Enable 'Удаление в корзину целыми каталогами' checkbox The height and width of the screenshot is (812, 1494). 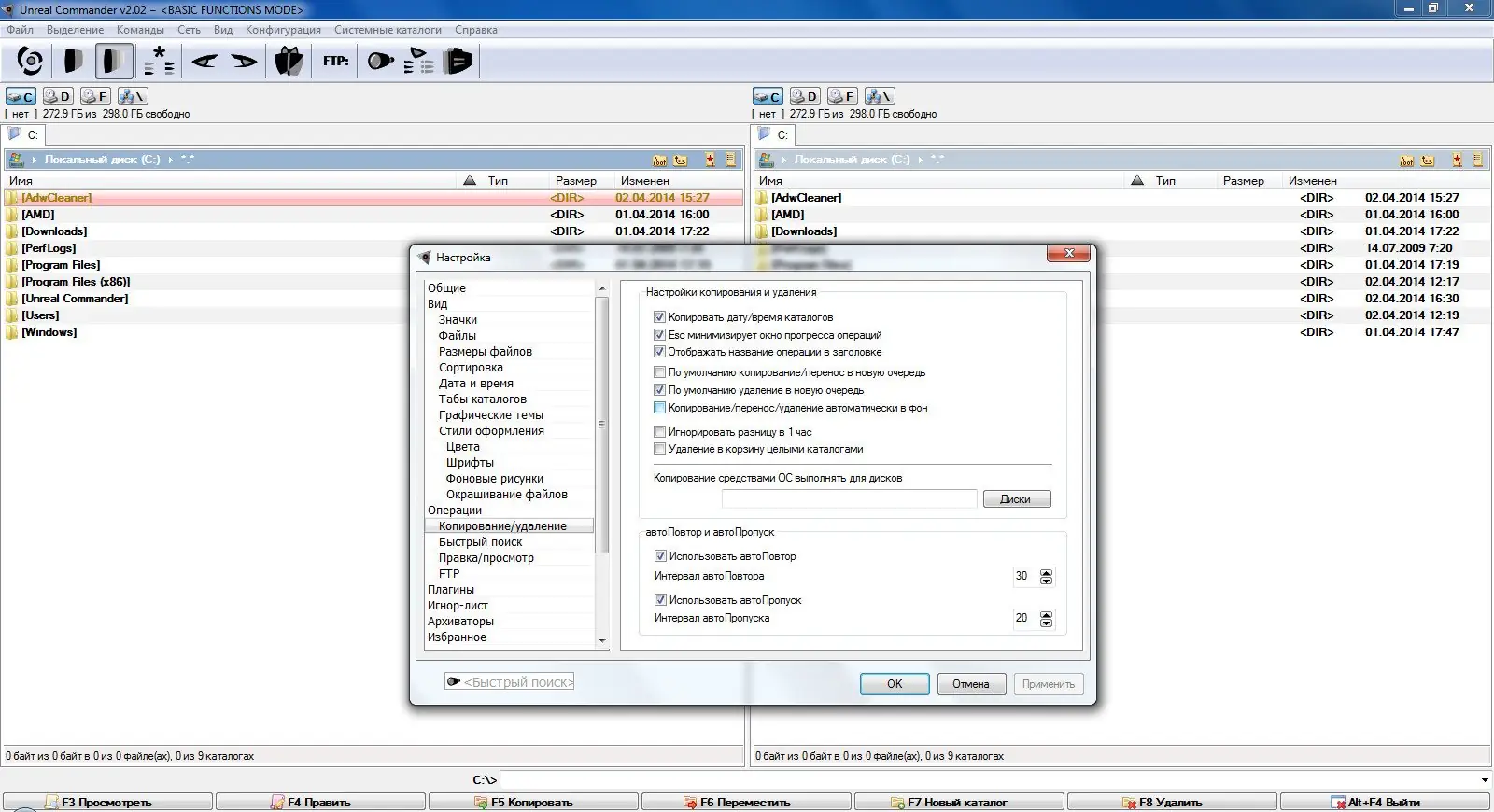pyautogui.click(x=660, y=449)
